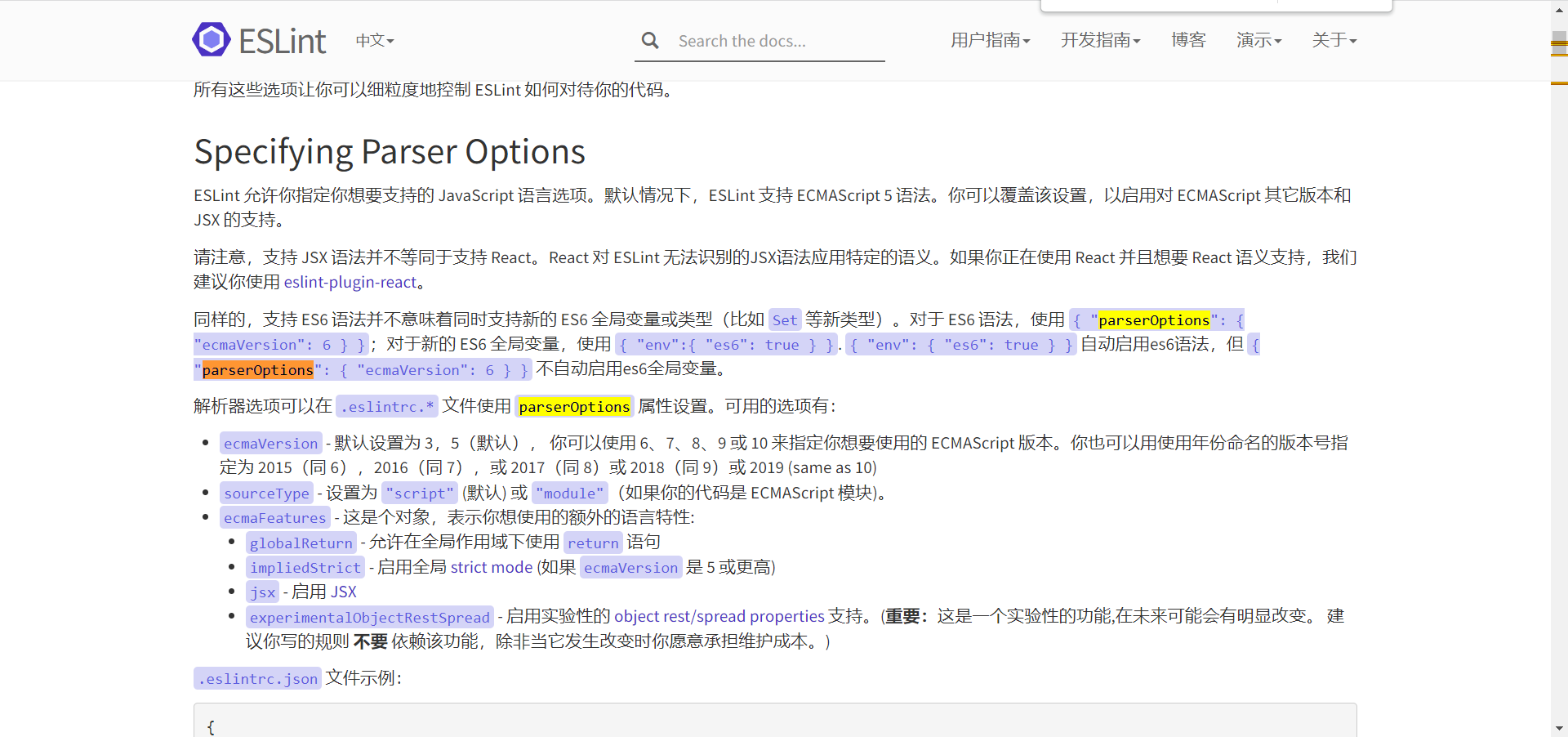Image resolution: width=1568 pixels, height=737 pixels.
Task: Open the 博客 page
Action: click(1188, 40)
